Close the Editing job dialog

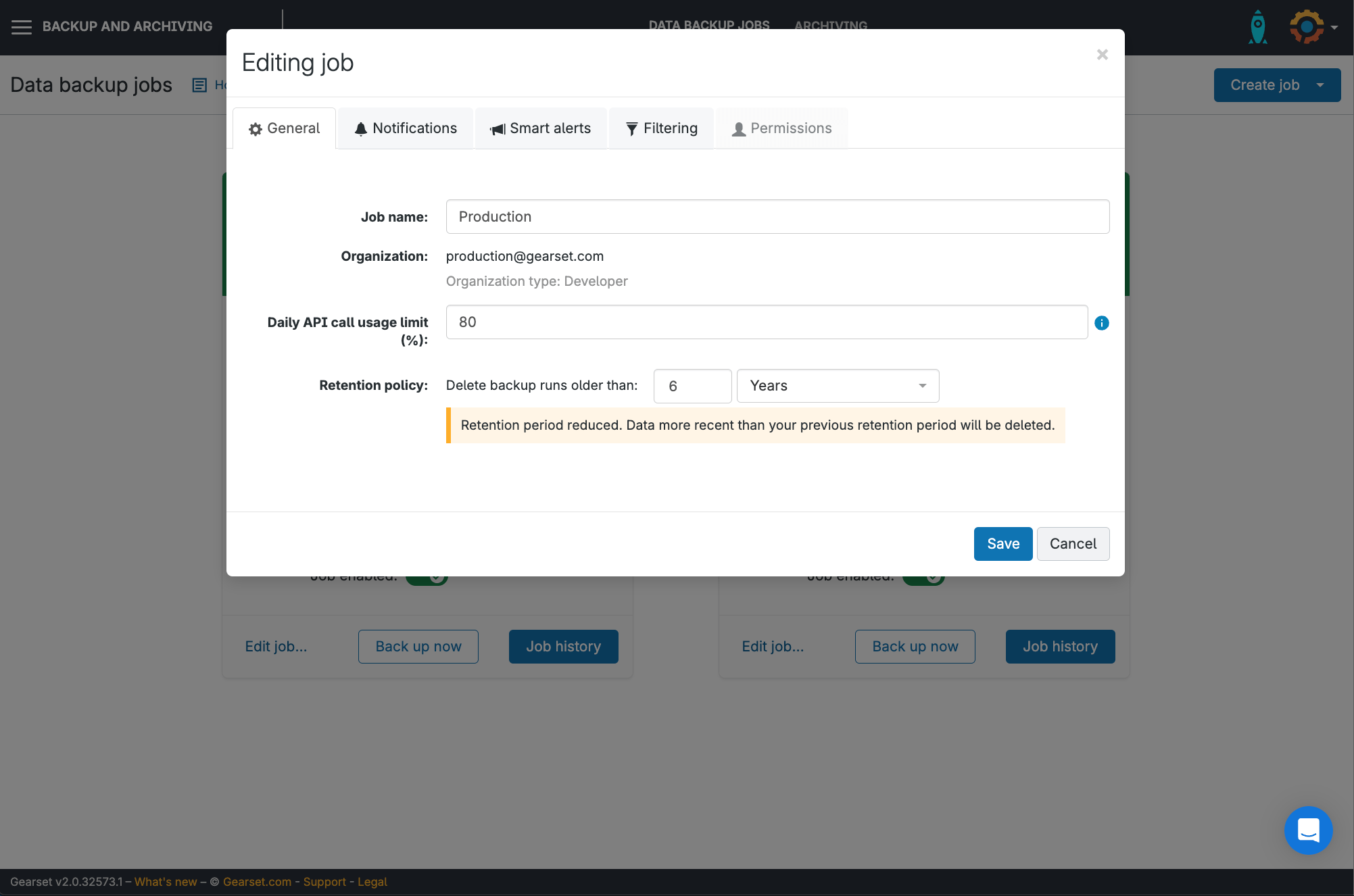[1102, 55]
